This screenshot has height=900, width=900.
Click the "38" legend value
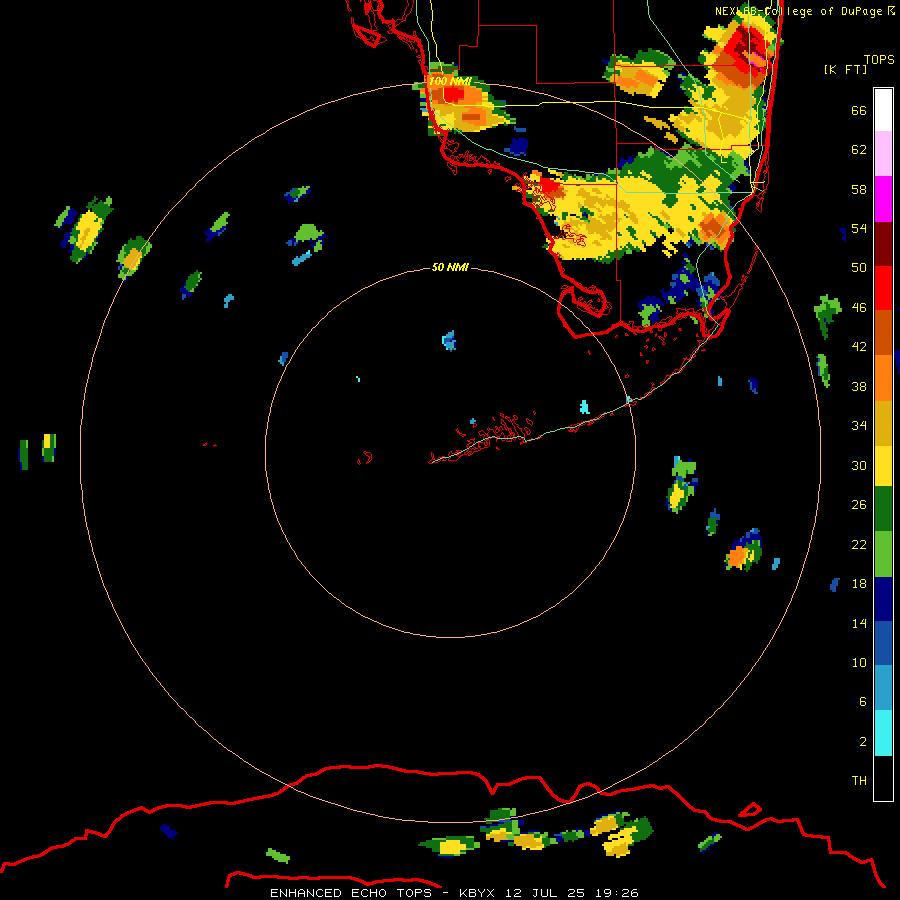(x=859, y=386)
